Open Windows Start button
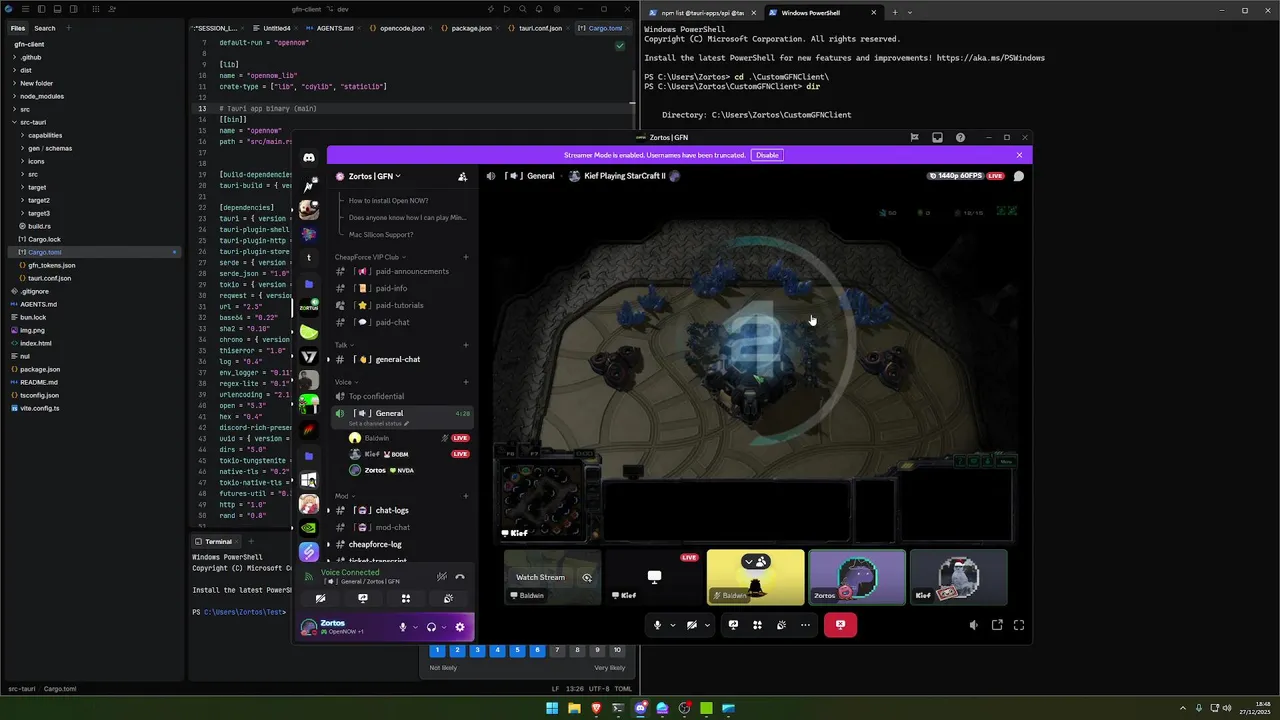 [x=551, y=708]
